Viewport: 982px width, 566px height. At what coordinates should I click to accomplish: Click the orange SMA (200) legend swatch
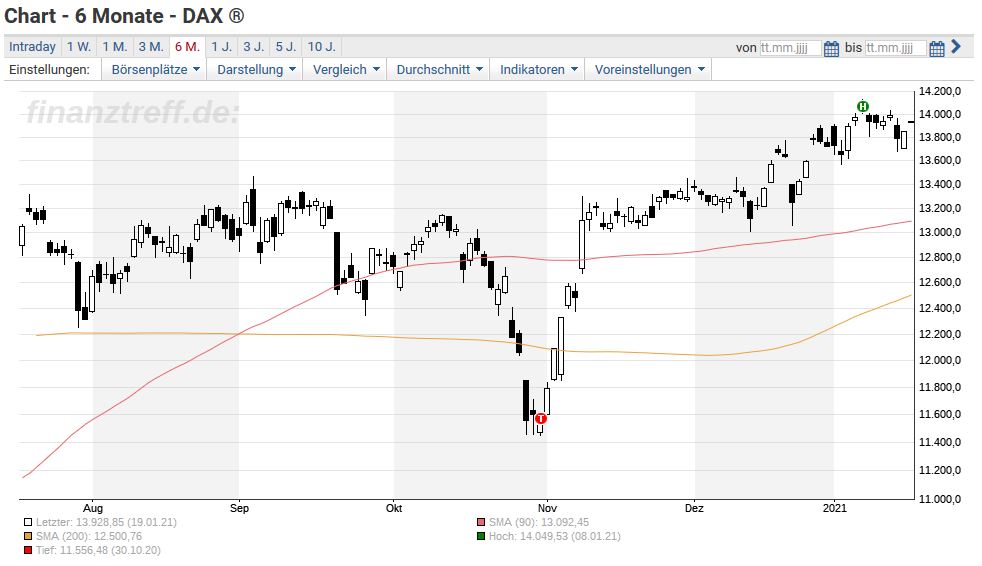point(28,537)
